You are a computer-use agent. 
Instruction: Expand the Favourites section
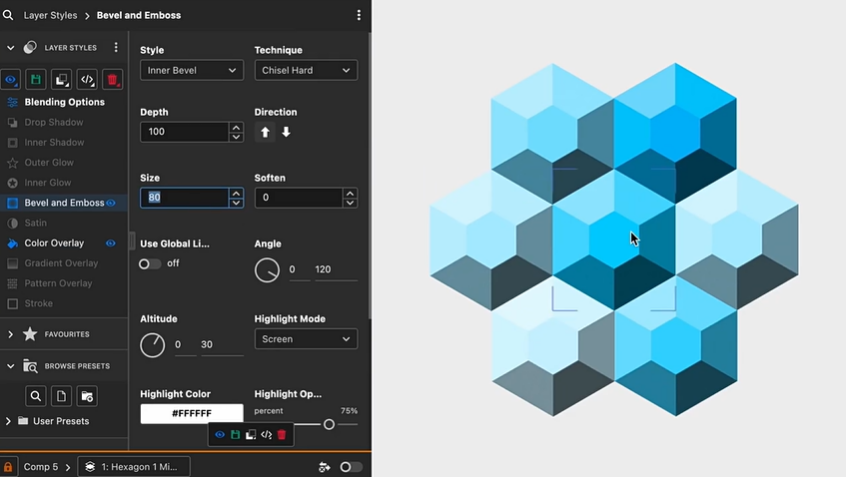pos(10,334)
